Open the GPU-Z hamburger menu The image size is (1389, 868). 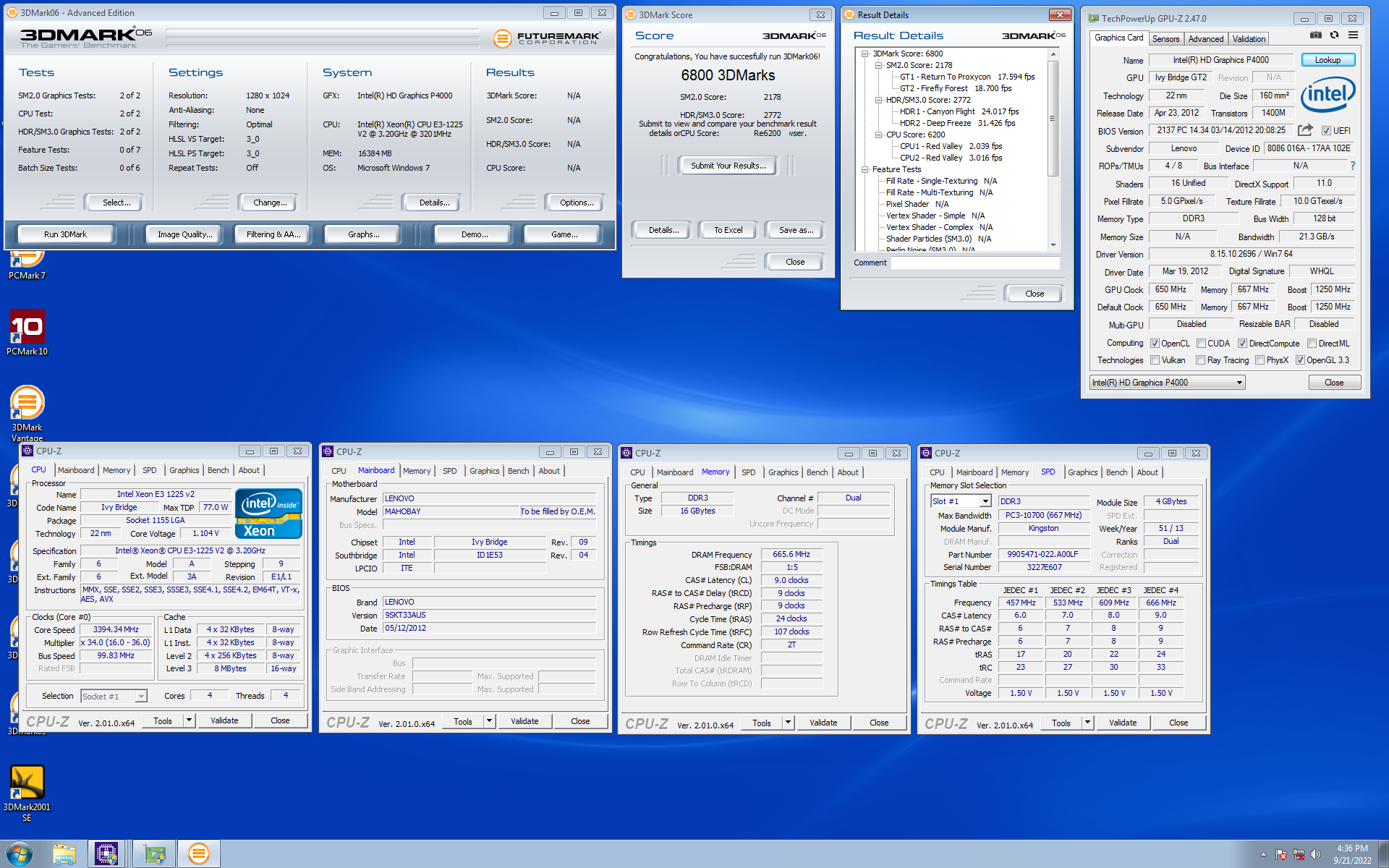pyautogui.click(x=1353, y=35)
